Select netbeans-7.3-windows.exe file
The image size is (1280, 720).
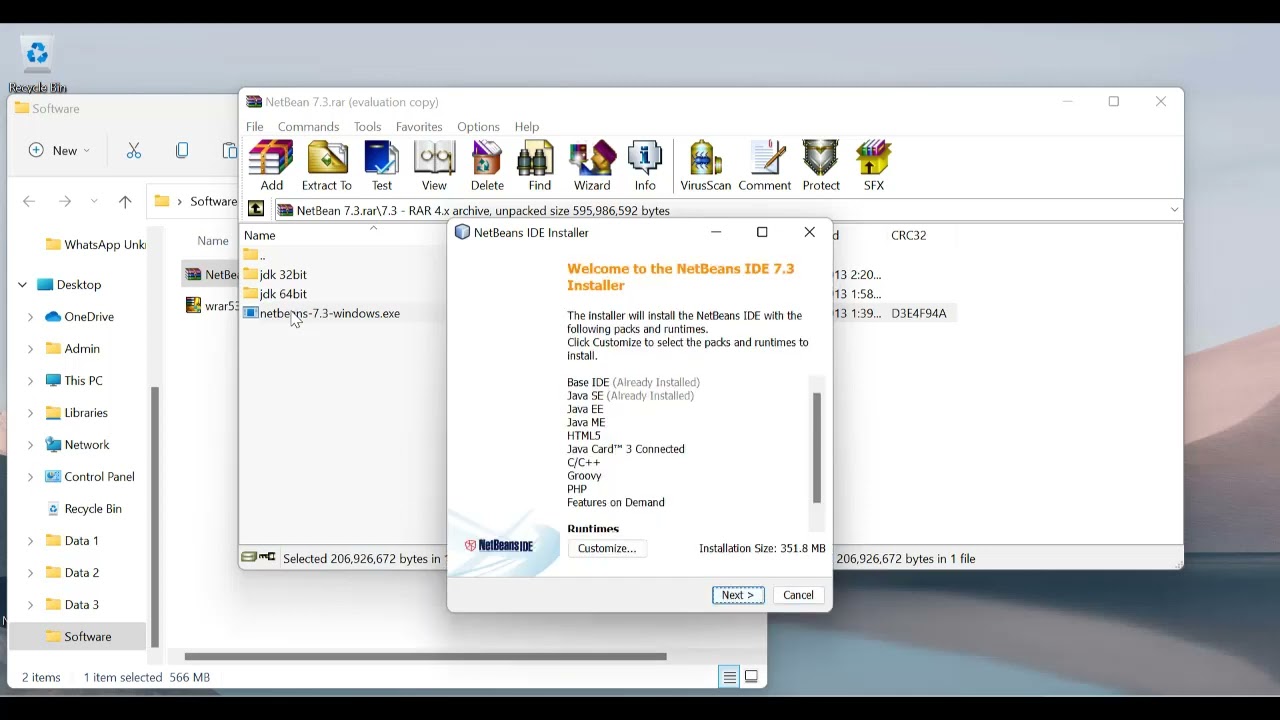322,313
